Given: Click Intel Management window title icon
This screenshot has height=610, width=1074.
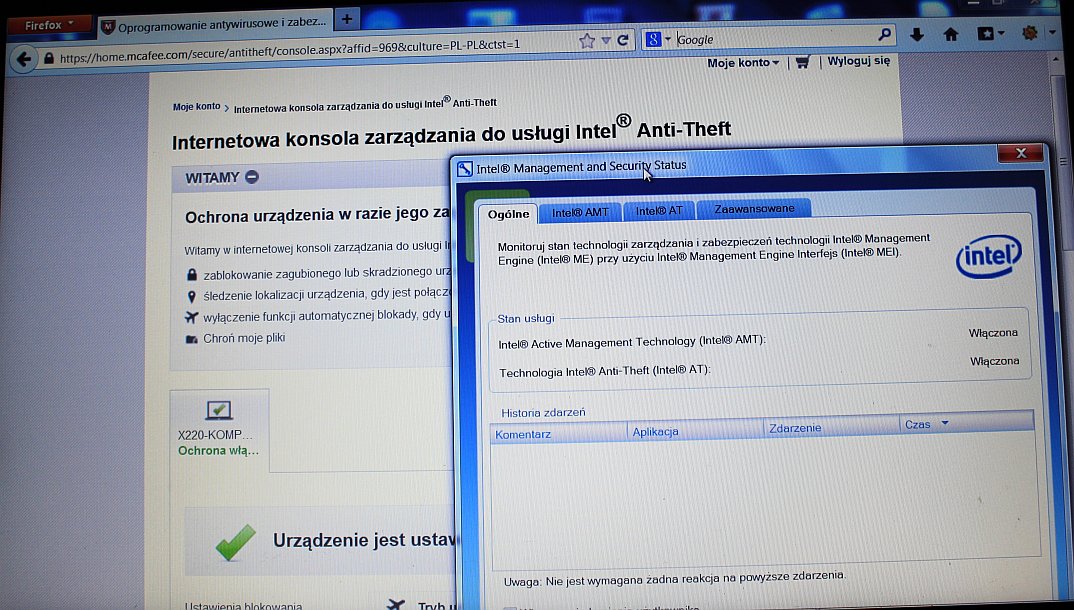Looking at the screenshot, I should tap(464, 168).
